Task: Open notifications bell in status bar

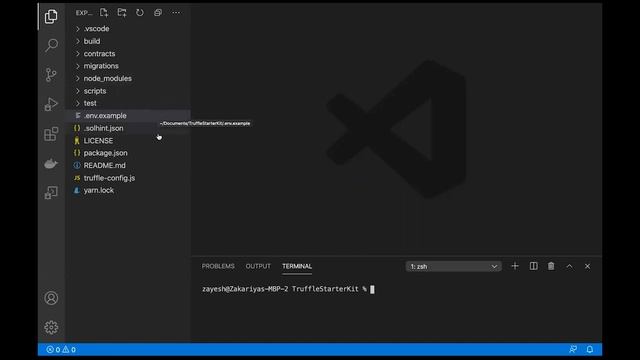Action: pos(590,349)
